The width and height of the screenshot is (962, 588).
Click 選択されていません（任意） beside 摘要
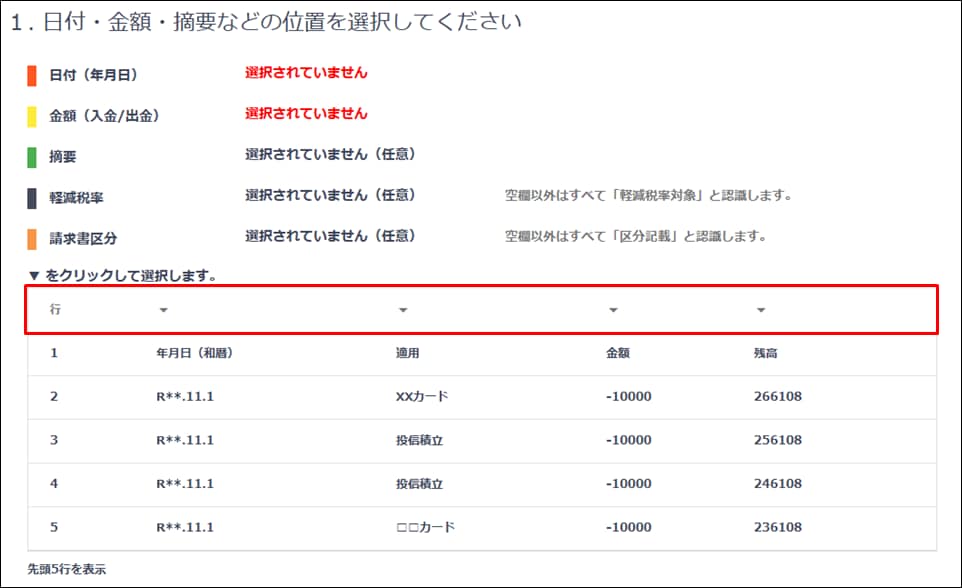pyautogui.click(x=331, y=154)
